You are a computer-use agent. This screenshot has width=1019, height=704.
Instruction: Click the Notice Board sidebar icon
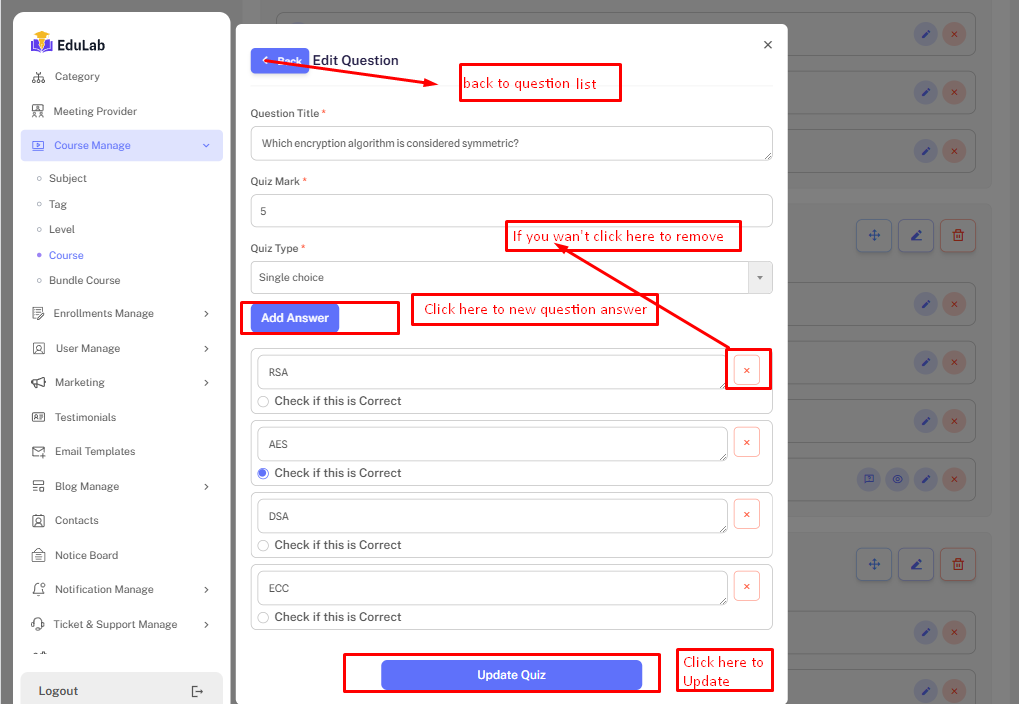pyautogui.click(x=38, y=555)
